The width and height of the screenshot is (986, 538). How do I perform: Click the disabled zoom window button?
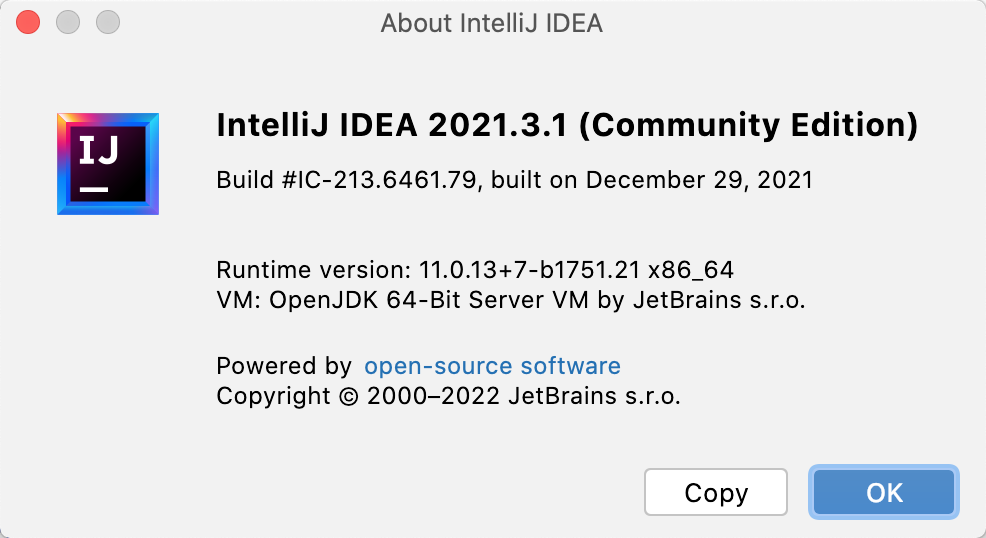point(108,22)
